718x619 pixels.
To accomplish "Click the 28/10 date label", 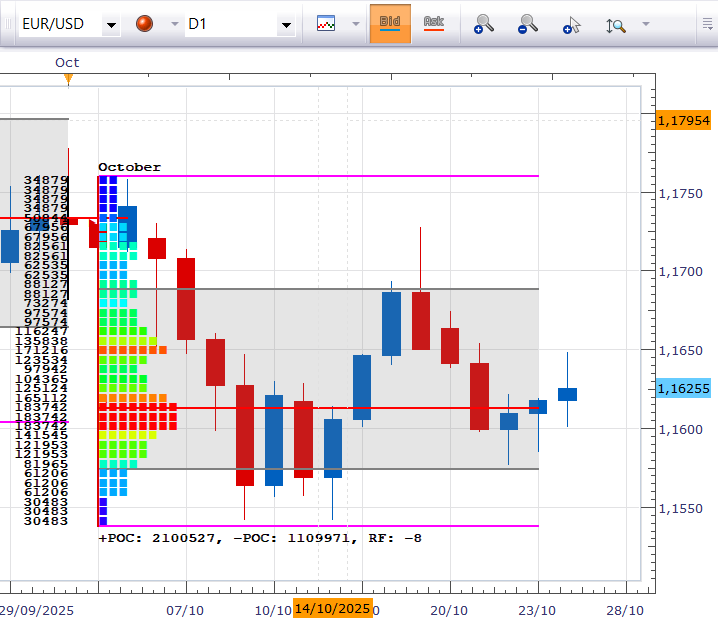I will point(625,610).
